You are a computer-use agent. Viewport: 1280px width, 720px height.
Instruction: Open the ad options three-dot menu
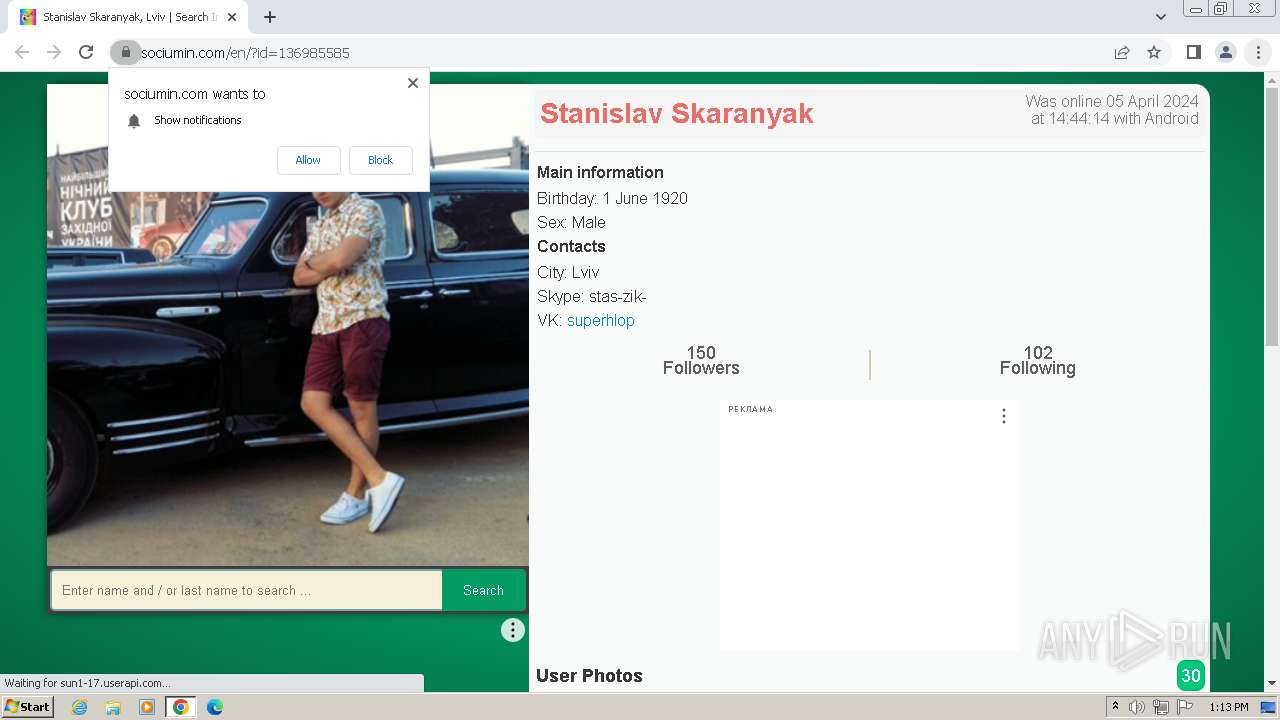(1004, 416)
